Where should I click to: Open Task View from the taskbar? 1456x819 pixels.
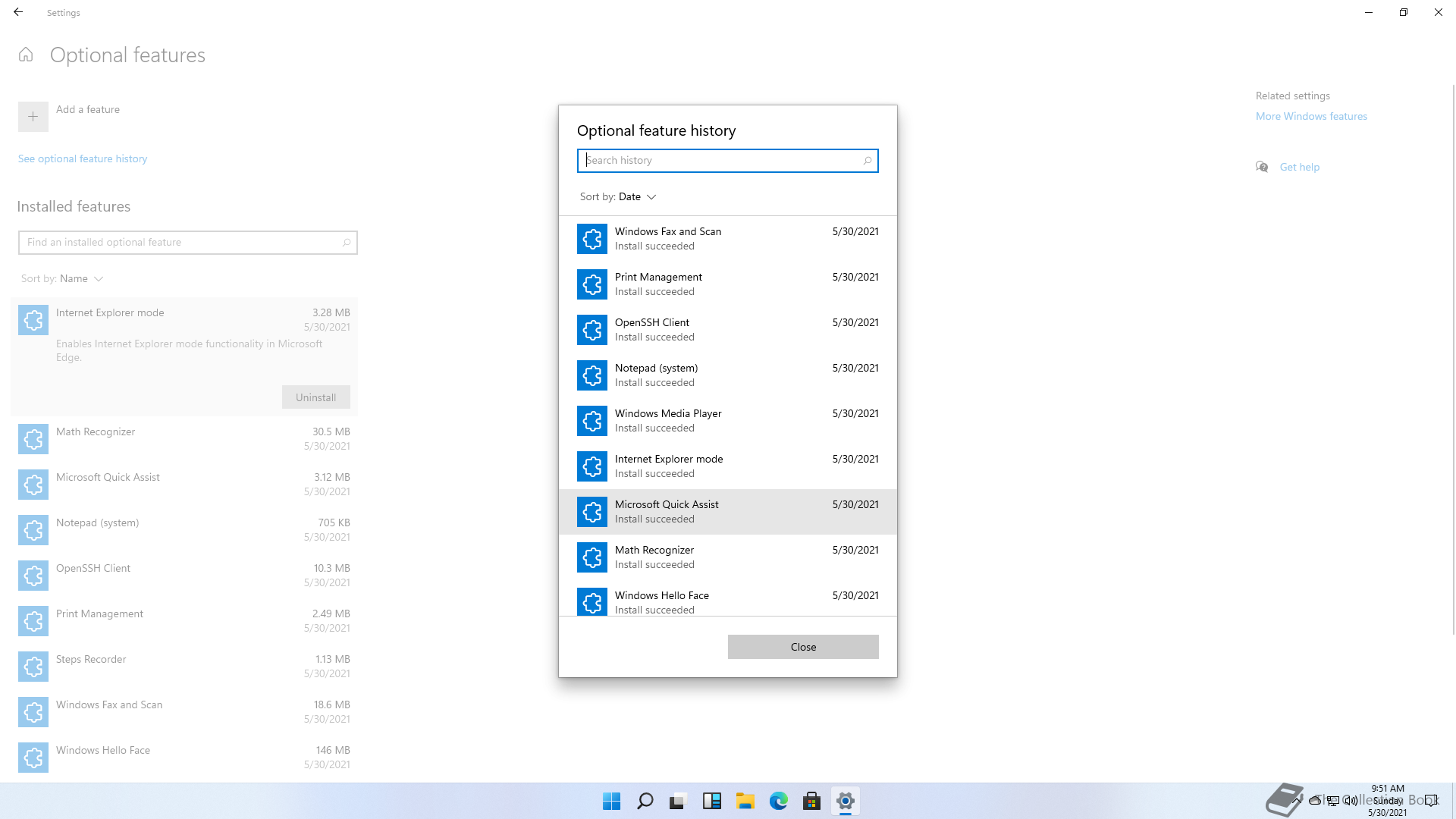click(x=678, y=801)
